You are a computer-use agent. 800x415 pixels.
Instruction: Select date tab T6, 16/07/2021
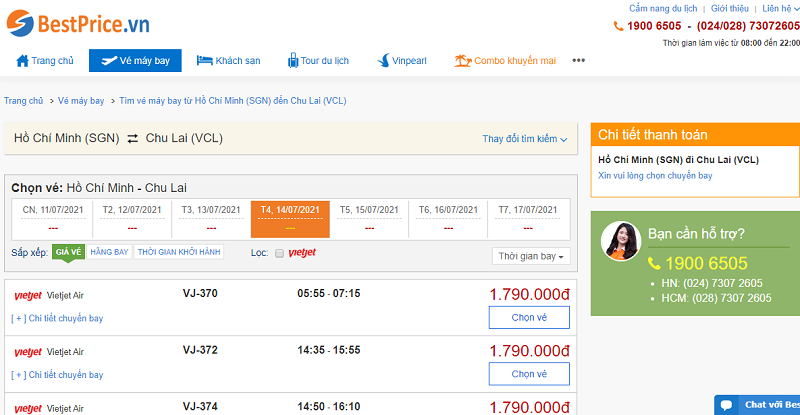(448, 219)
